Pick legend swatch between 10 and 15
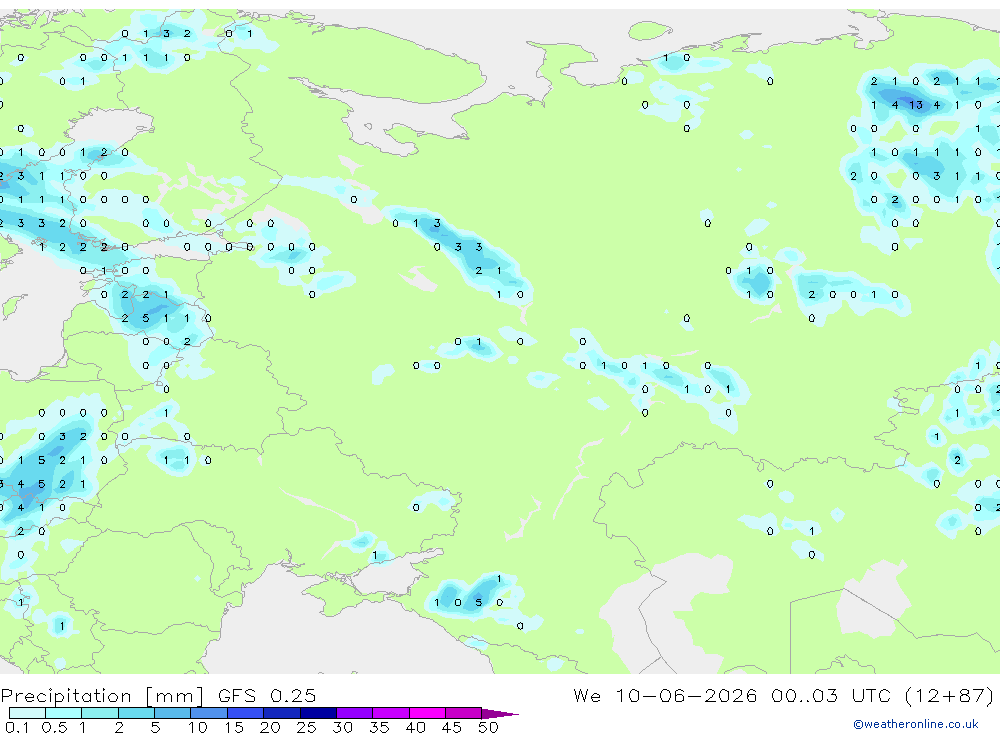This screenshot has height=733, width=1000. click(209, 713)
